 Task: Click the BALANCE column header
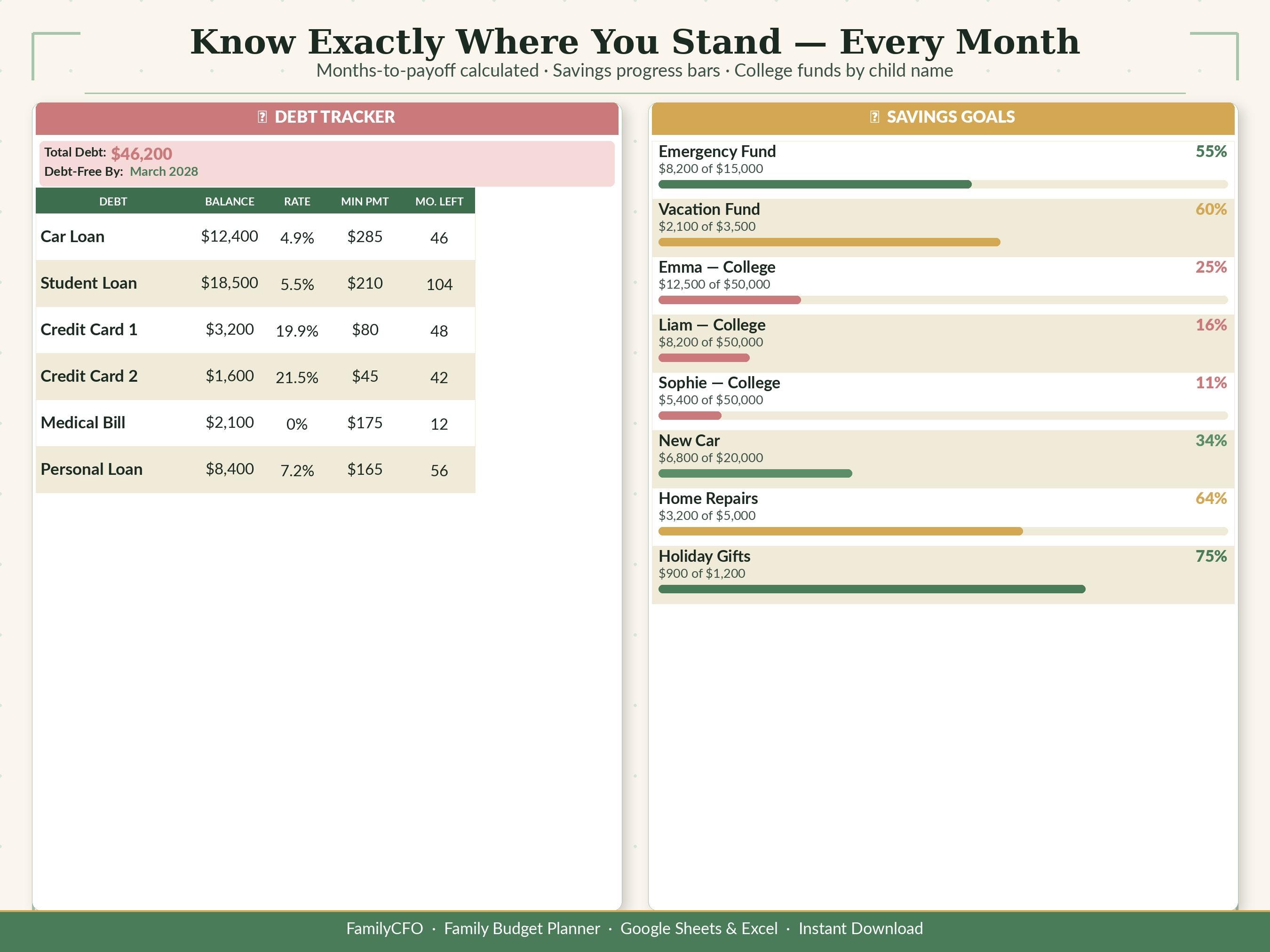pos(230,201)
